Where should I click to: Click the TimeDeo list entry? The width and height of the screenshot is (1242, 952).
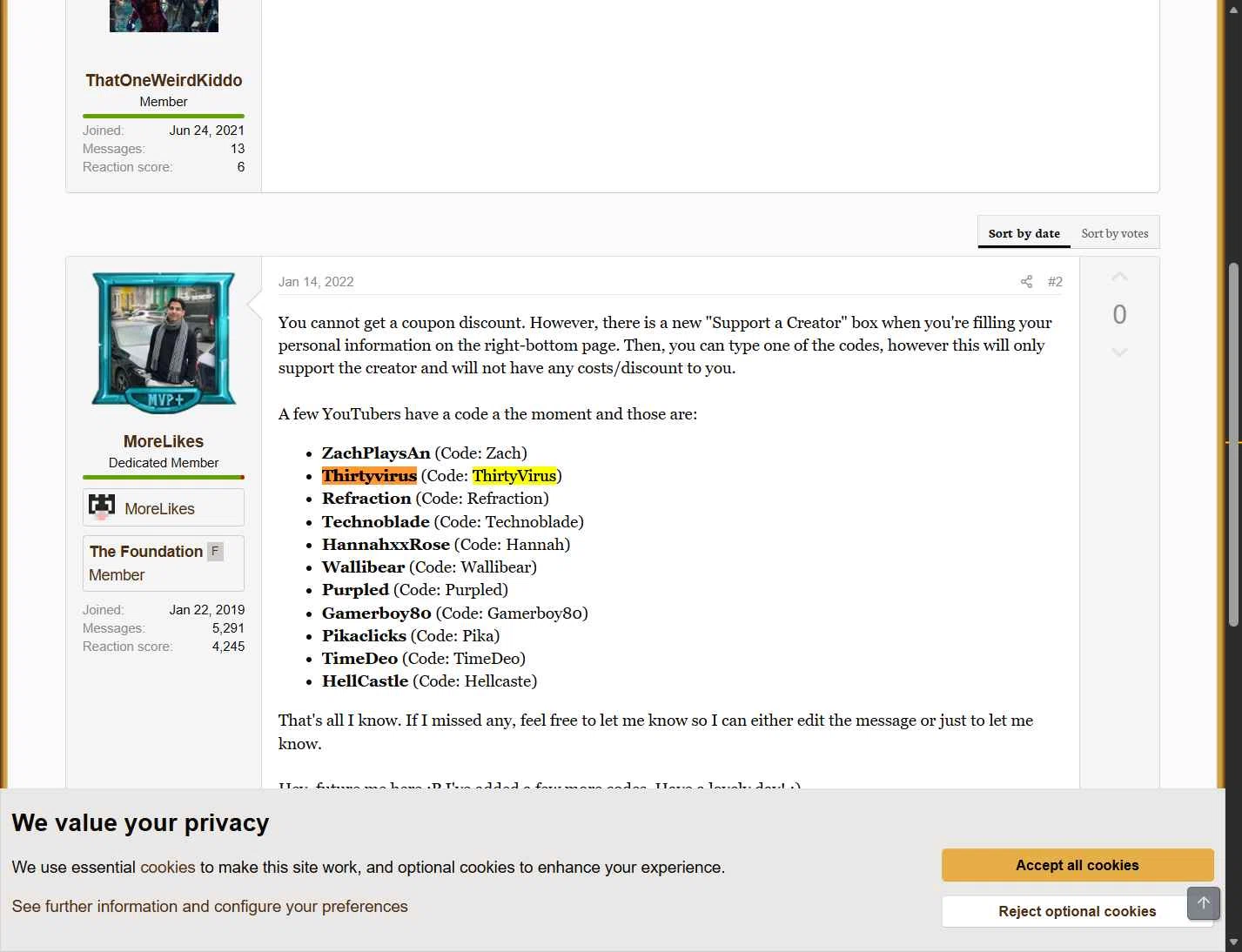[x=424, y=659]
